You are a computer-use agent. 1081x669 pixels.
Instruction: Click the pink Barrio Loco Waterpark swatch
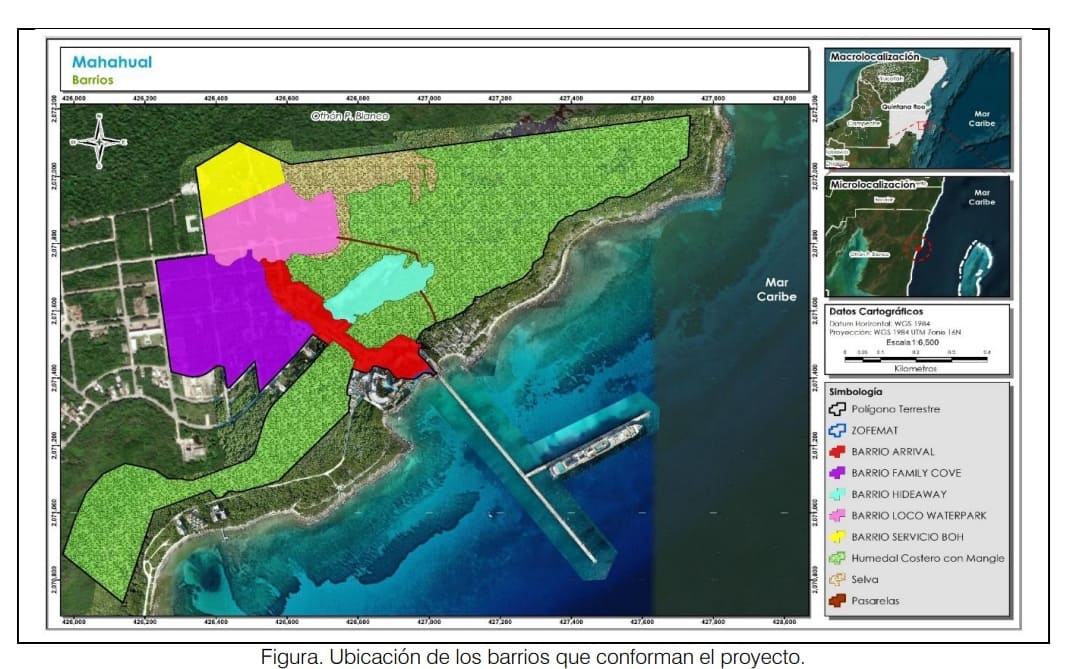pos(837,515)
